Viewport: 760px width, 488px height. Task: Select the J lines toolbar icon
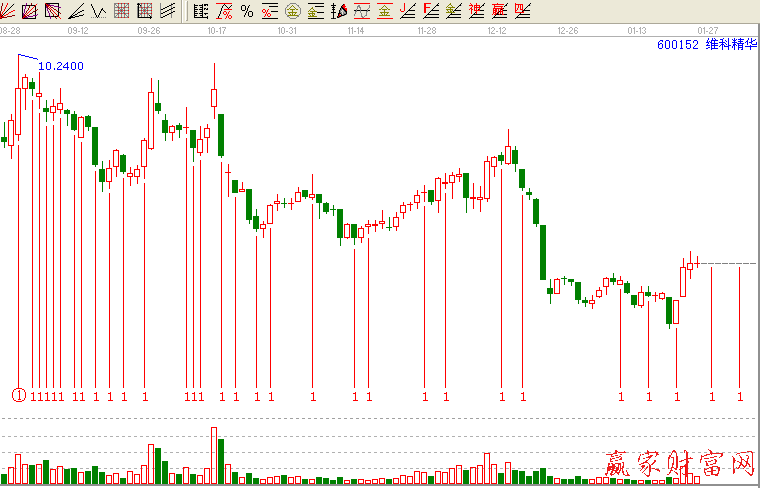408,11
